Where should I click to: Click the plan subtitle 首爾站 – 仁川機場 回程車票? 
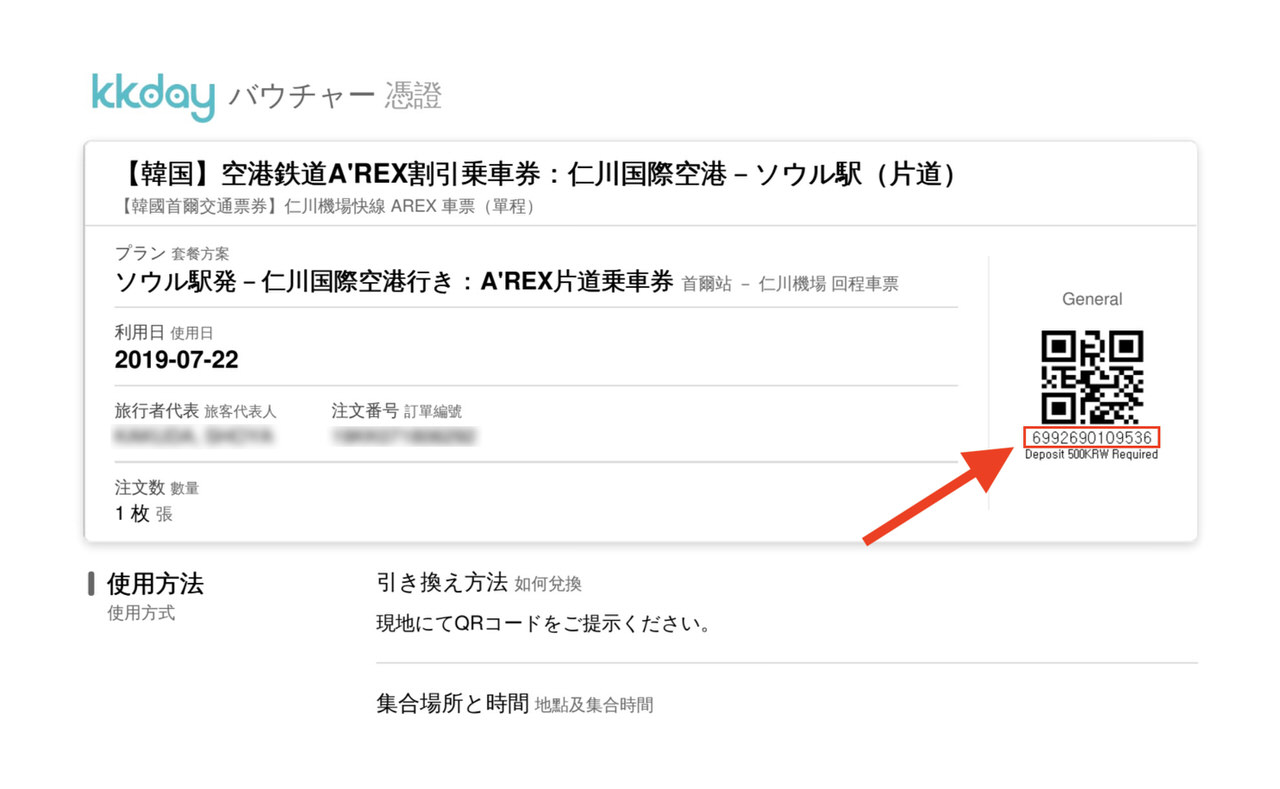790,284
